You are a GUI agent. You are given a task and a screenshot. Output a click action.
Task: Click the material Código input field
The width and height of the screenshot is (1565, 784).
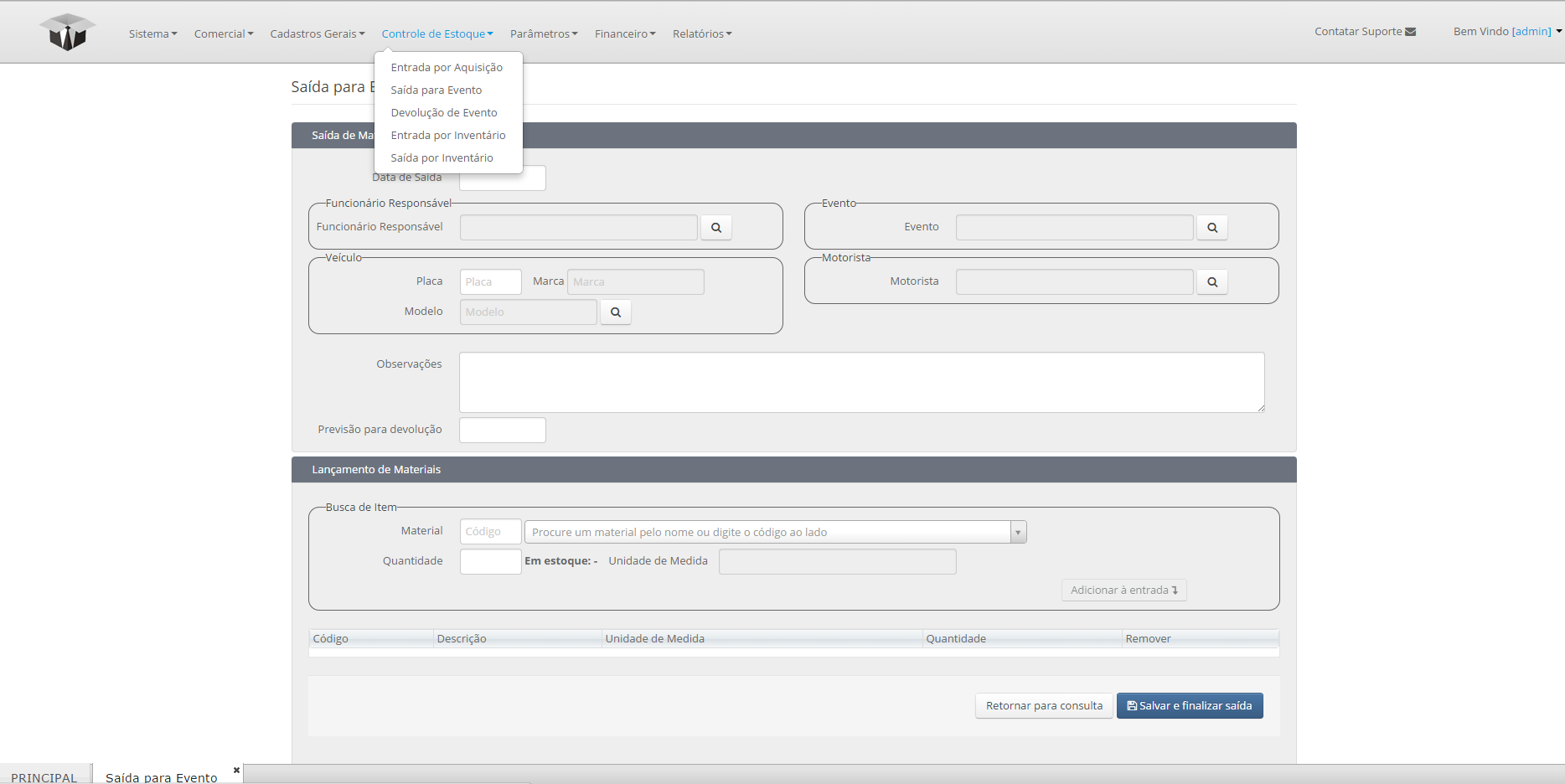(x=491, y=532)
